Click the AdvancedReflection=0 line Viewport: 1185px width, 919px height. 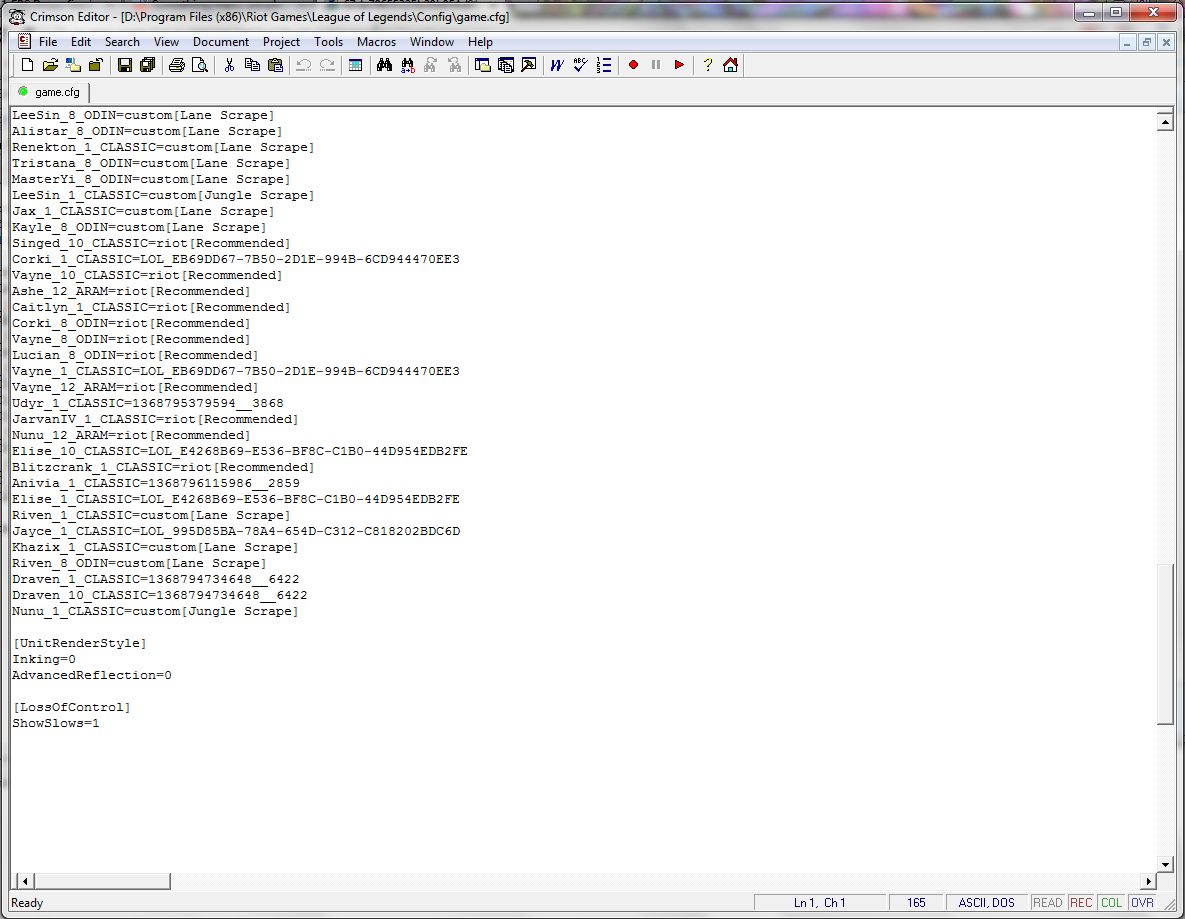tap(91, 676)
